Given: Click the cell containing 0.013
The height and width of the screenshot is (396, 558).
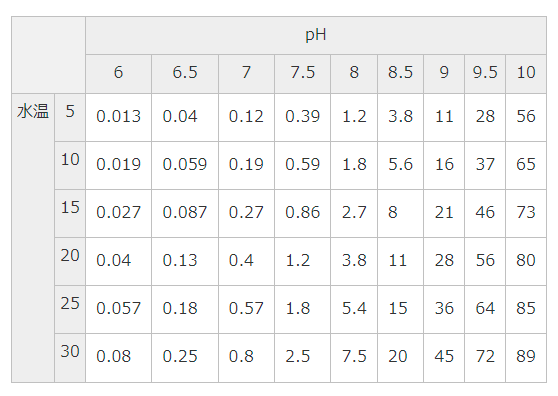Looking at the screenshot, I should pos(119,117).
